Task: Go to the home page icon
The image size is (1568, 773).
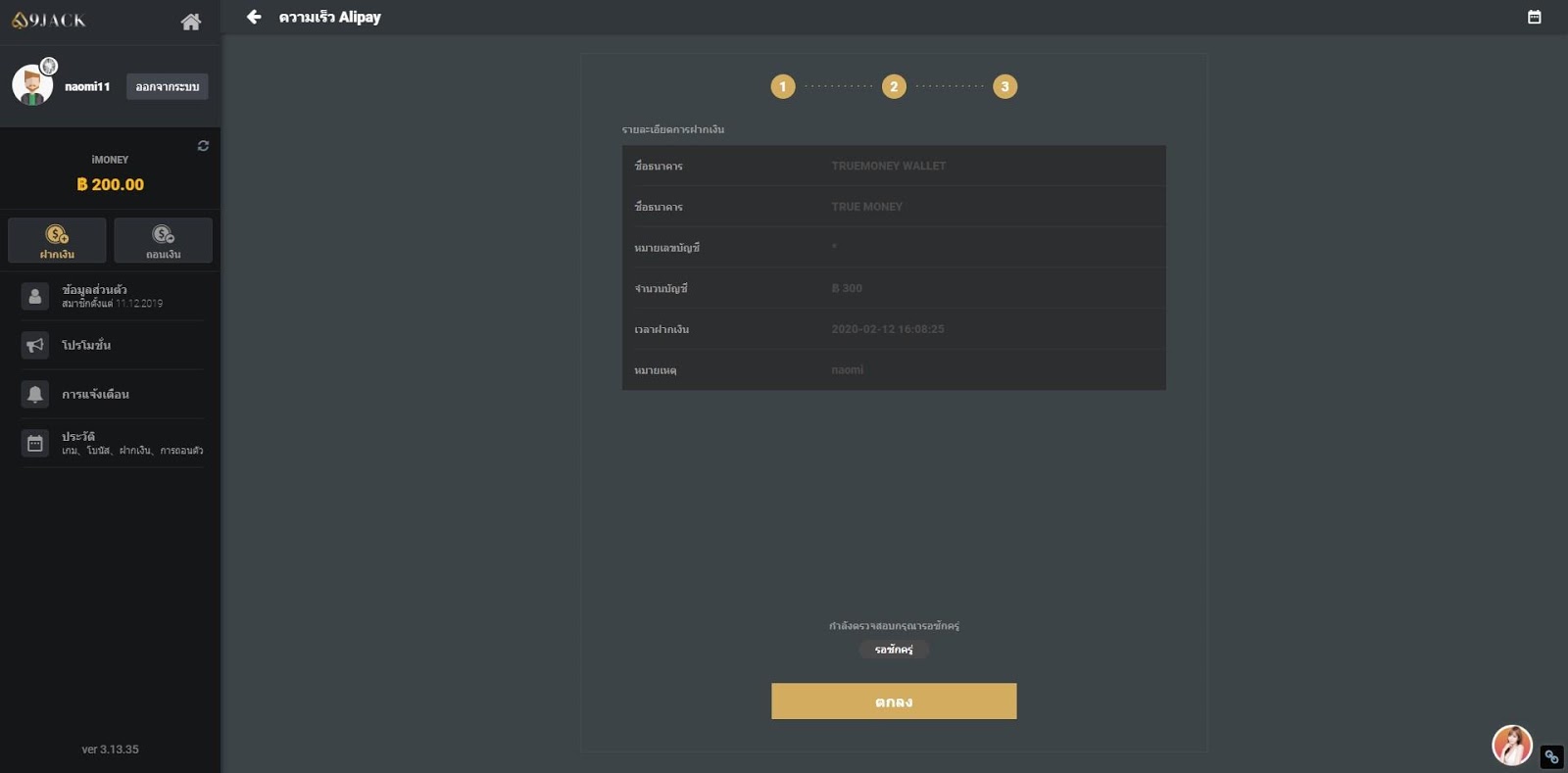Action: [191, 22]
